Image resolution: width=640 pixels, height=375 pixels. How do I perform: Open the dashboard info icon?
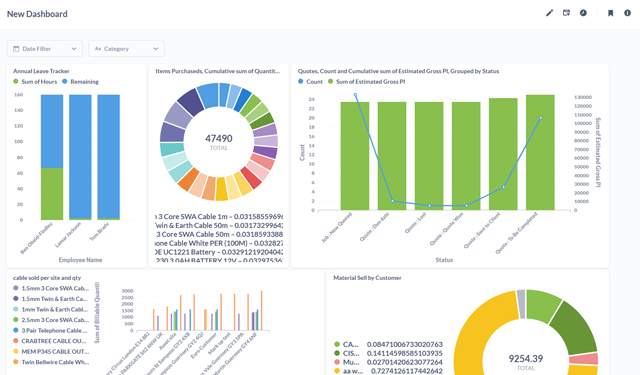[627, 13]
